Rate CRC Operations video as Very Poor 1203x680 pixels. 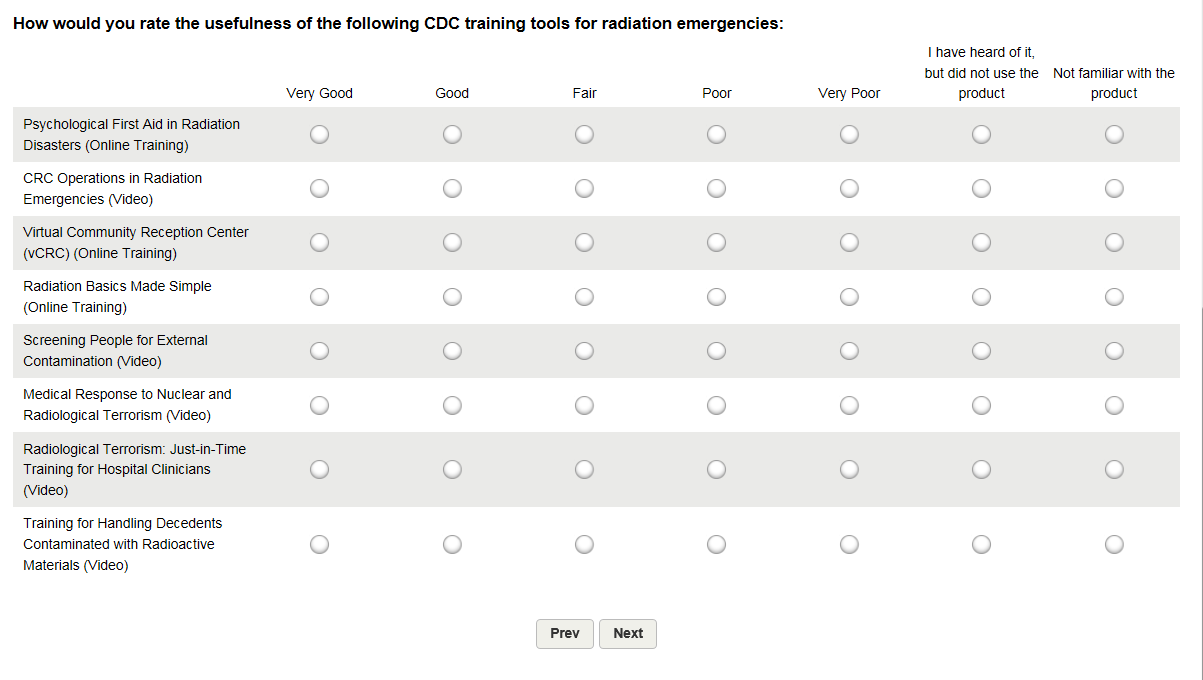click(x=849, y=188)
